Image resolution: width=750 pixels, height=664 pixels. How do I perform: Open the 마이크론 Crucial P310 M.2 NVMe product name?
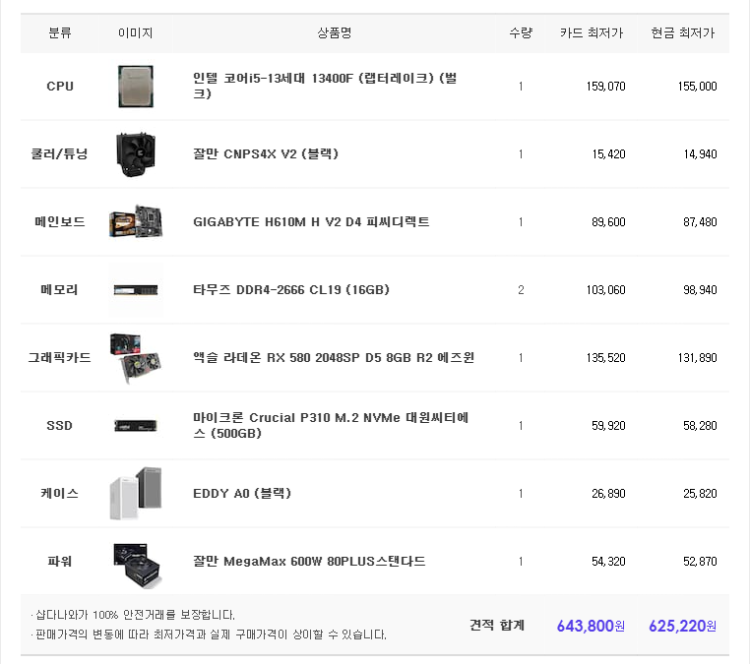point(331,425)
